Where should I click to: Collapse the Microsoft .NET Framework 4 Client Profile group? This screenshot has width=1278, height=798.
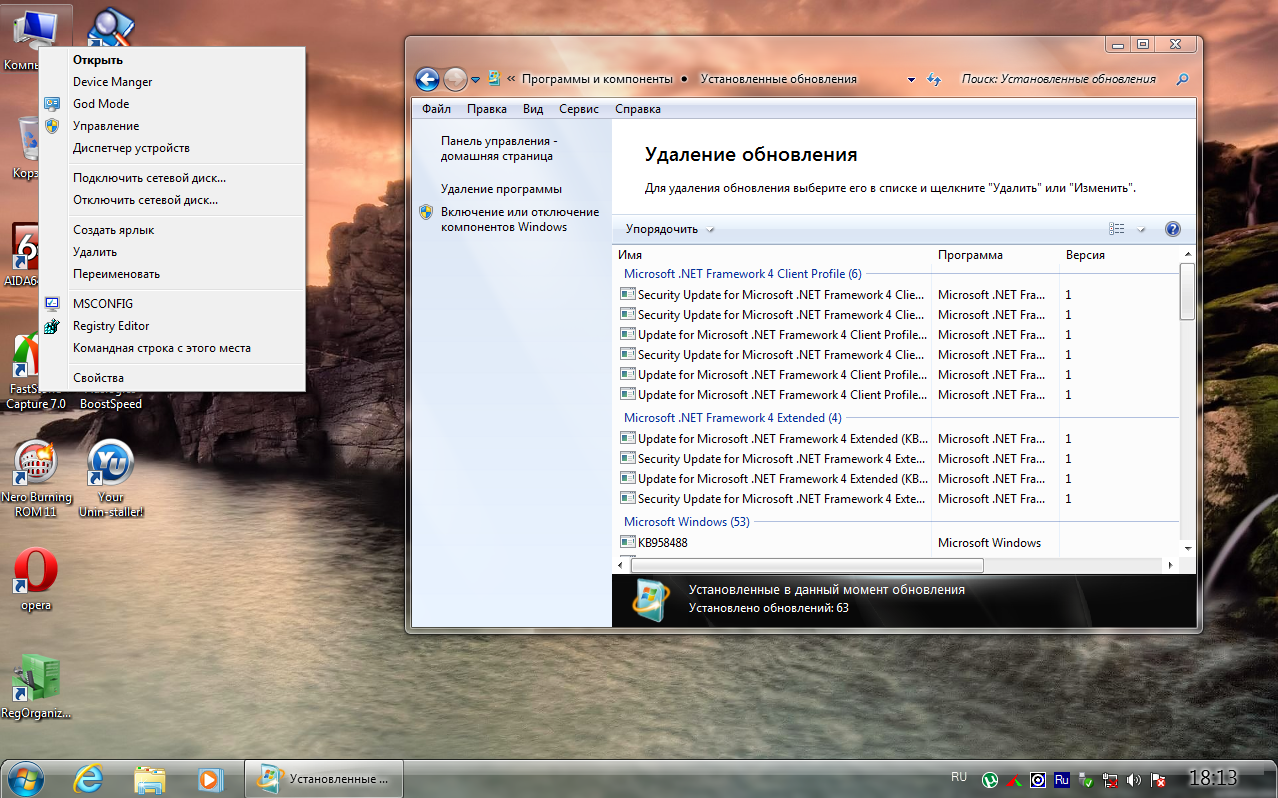742,274
